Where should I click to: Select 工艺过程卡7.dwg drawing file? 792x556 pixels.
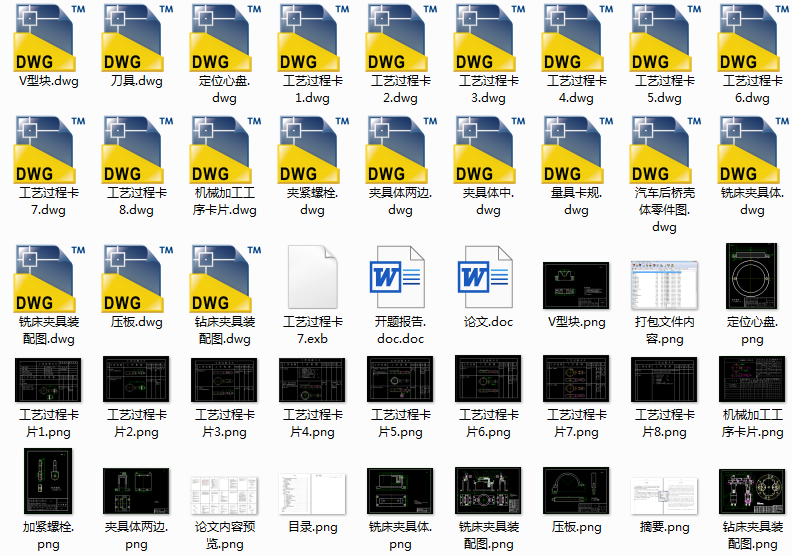coord(48,150)
